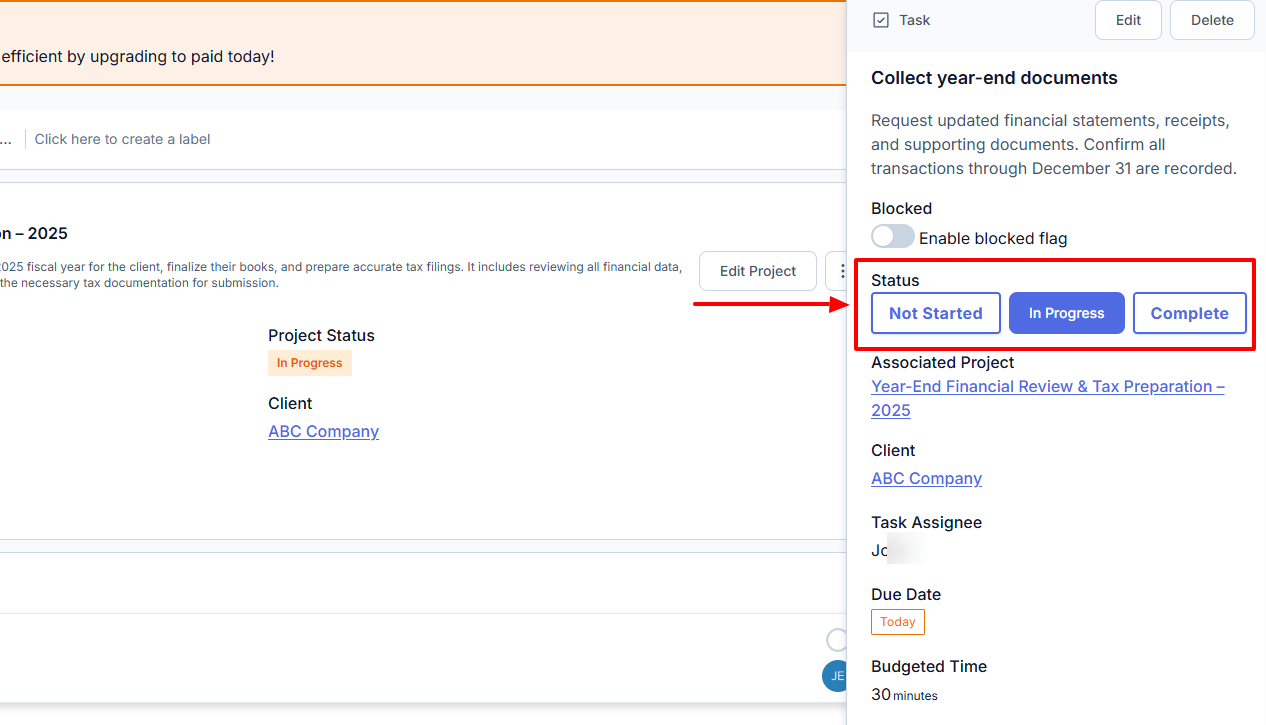Click the Today due date badge

[897, 621]
